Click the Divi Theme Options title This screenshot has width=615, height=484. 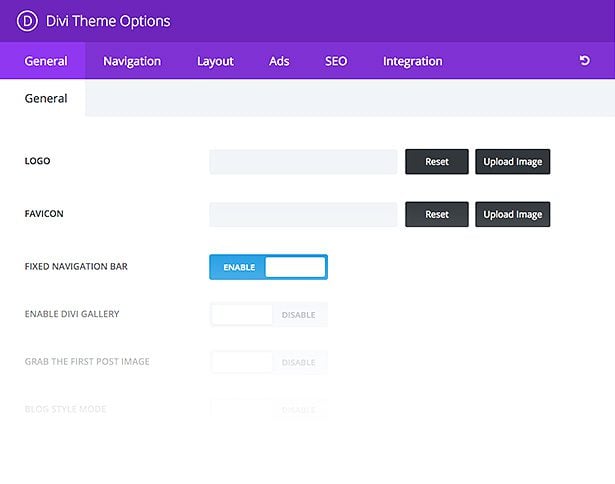108,21
